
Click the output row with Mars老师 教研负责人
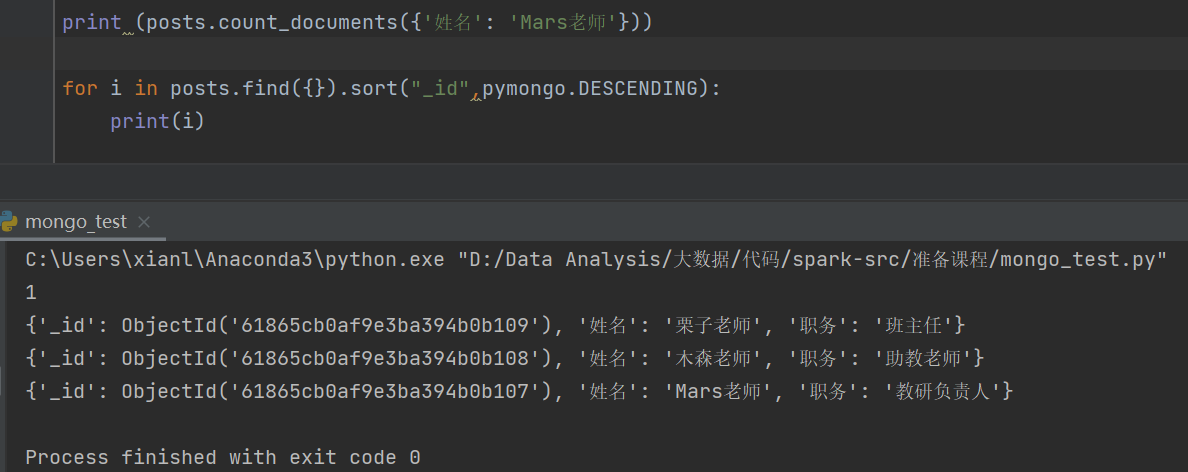(x=519, y=392)
